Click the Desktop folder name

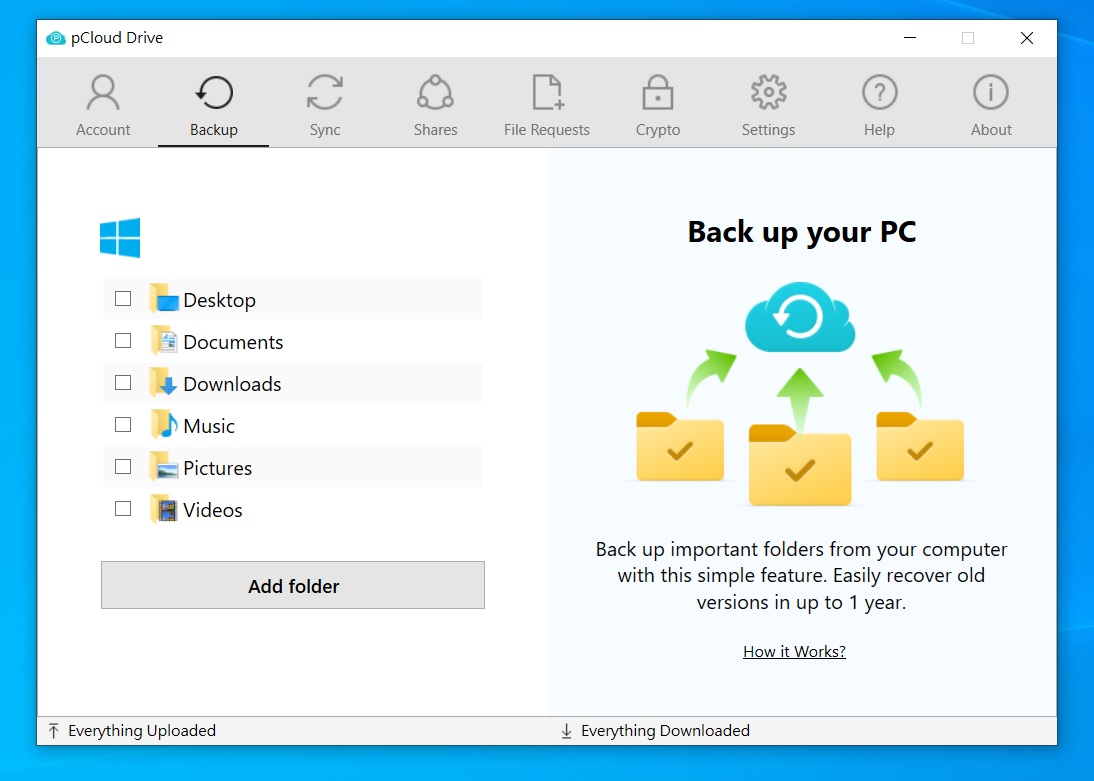click(219, 300)
